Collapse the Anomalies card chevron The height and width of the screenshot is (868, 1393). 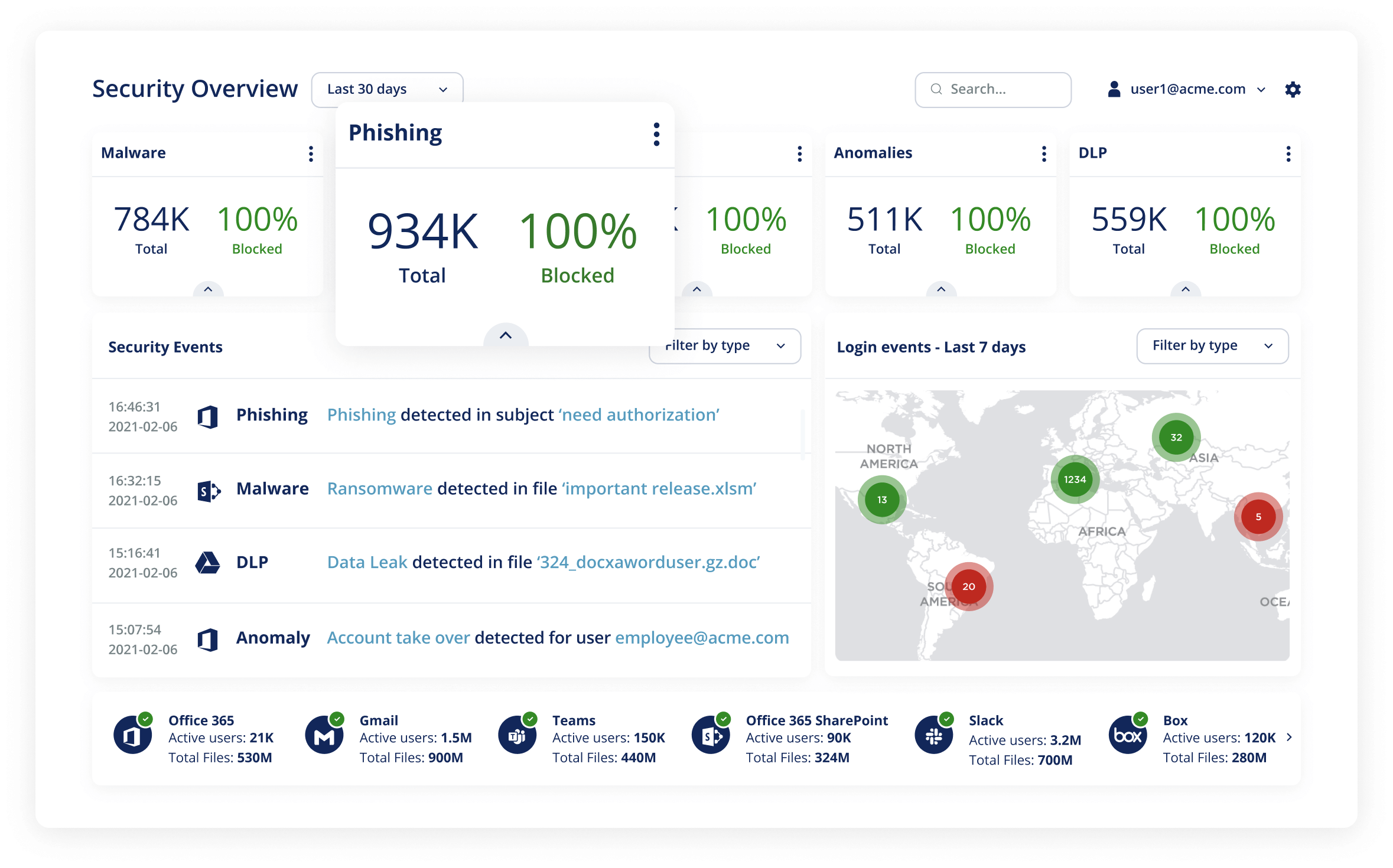coord(941,289)
